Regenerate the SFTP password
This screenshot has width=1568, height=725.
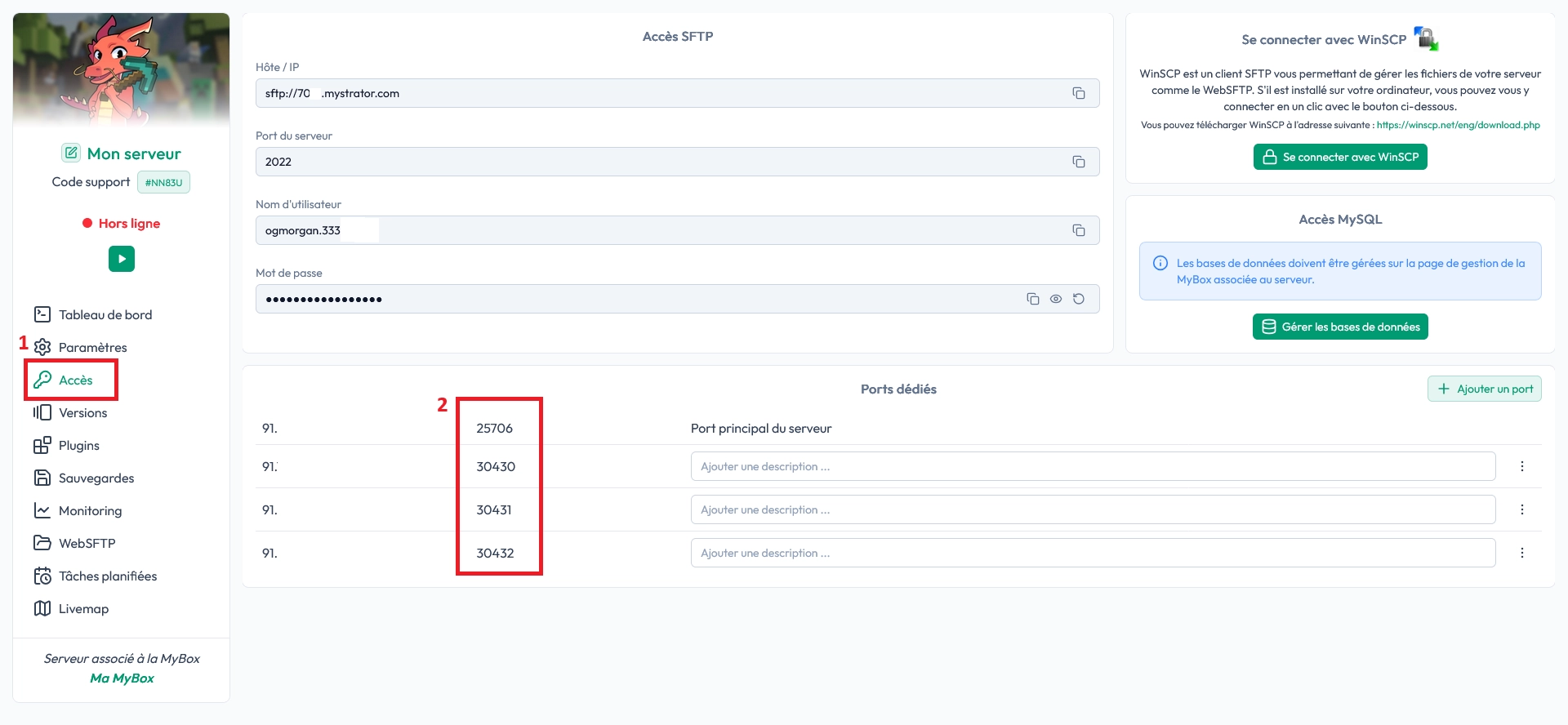tap(1078, 299)
